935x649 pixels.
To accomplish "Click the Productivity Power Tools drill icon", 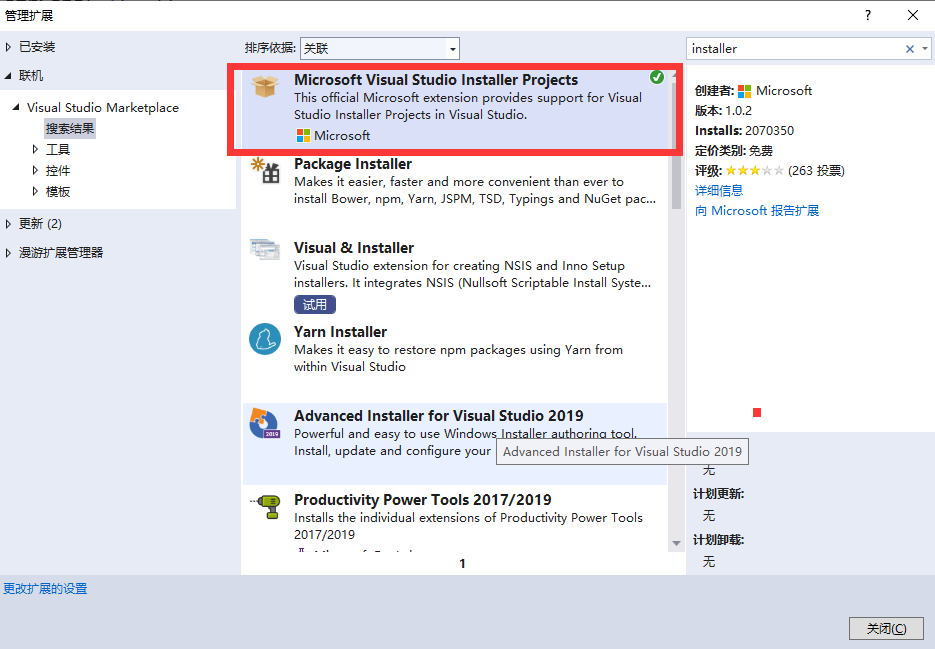I will (266, 507).
